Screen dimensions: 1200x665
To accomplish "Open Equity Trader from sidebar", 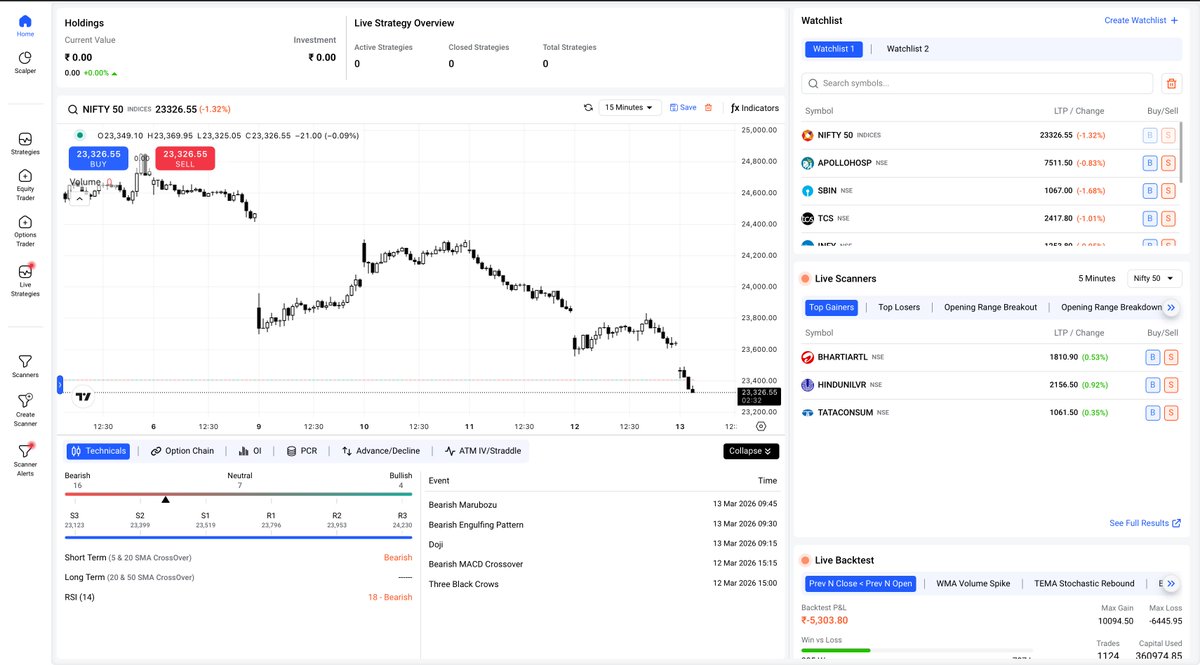I will pos(25,185).
